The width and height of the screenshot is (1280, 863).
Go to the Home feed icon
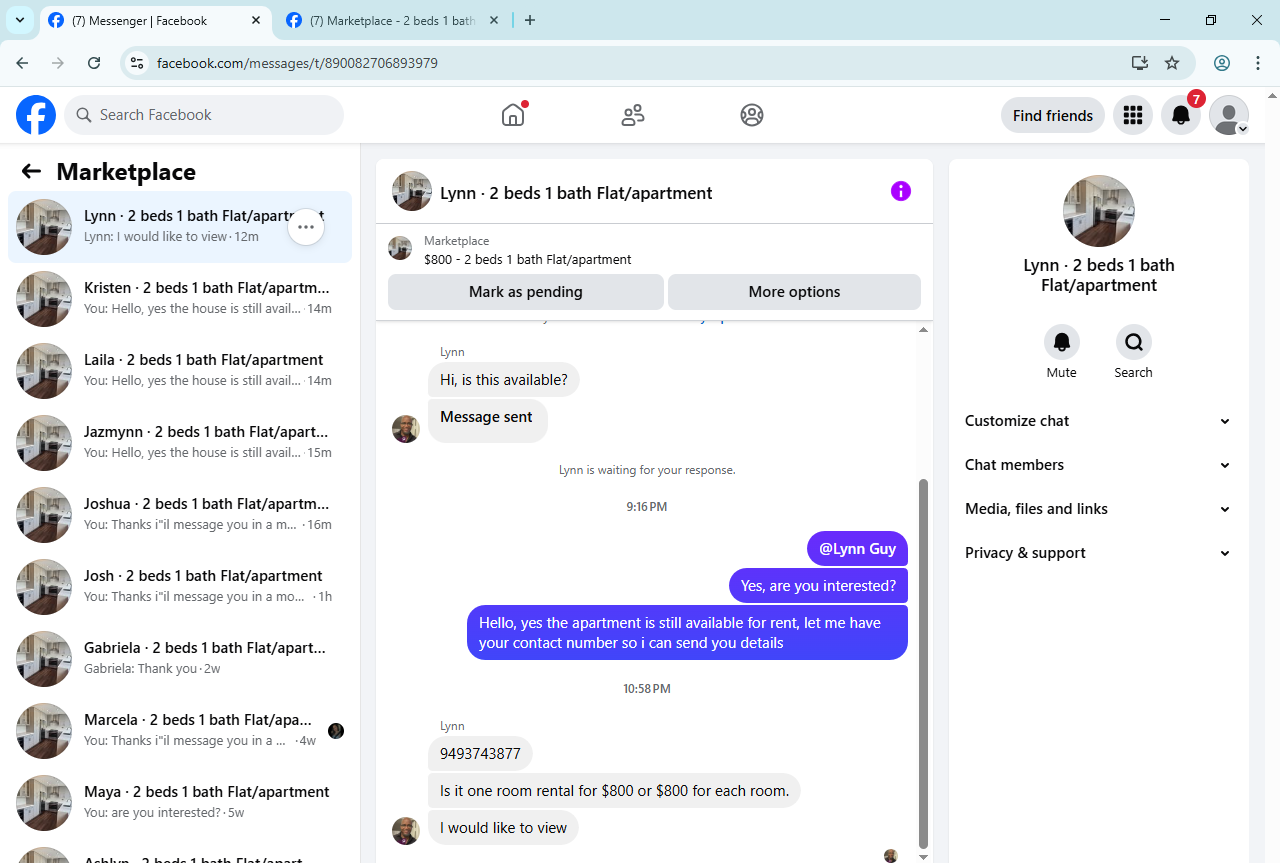click(513, 115)
